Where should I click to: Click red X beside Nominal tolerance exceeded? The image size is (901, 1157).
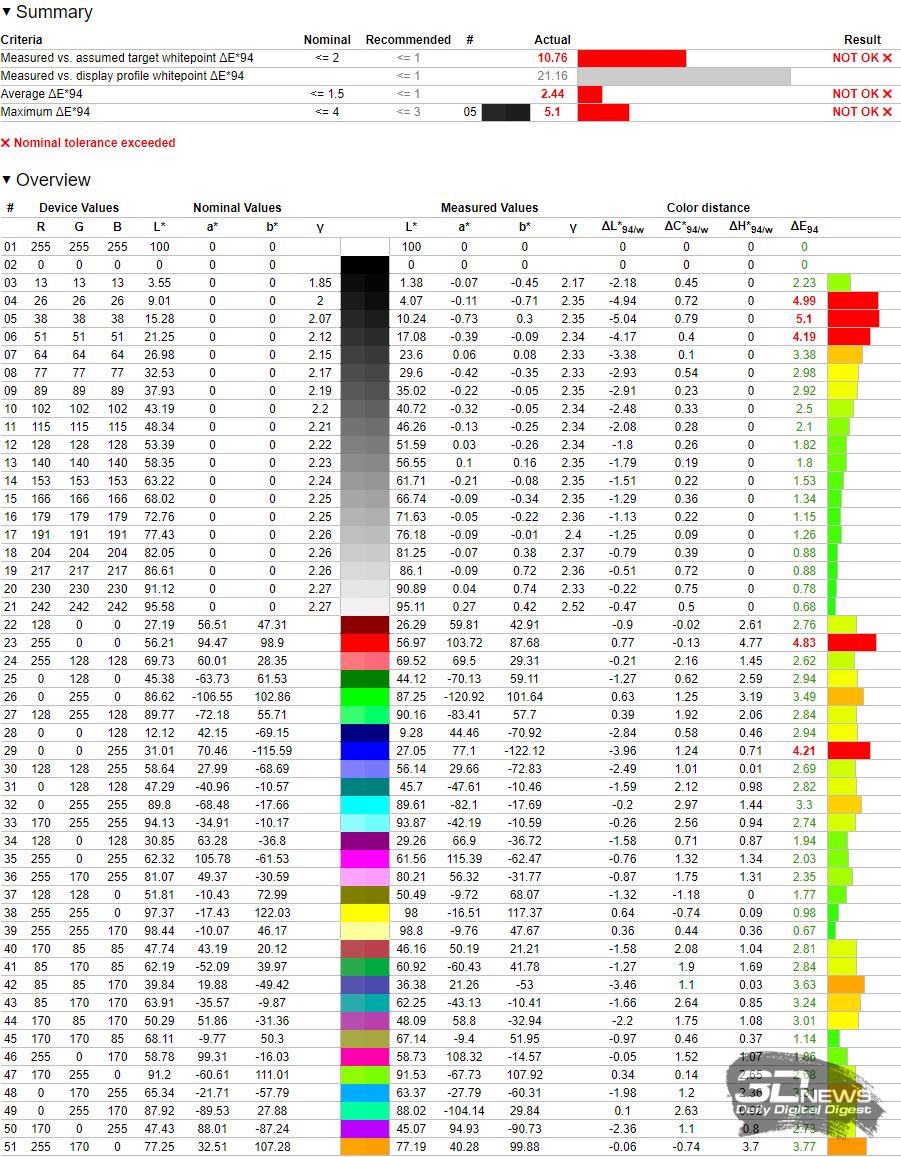tap(6, 143)
